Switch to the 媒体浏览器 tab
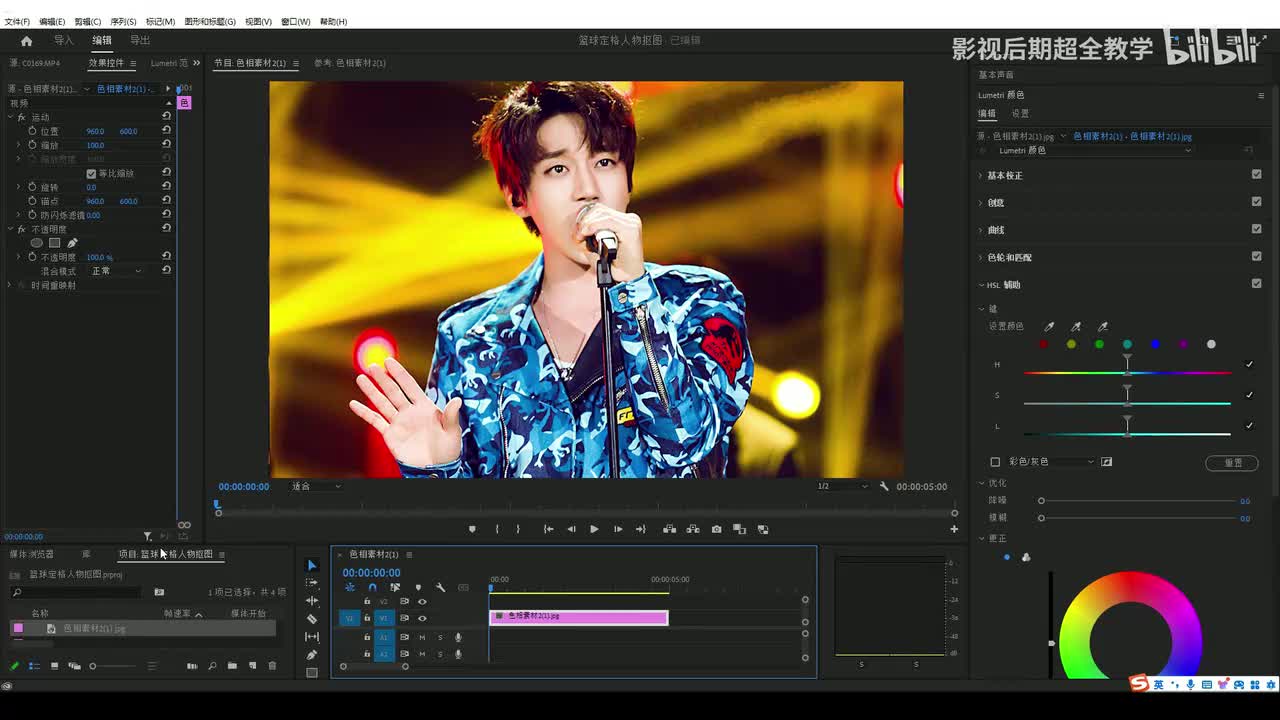 [32, 554]
